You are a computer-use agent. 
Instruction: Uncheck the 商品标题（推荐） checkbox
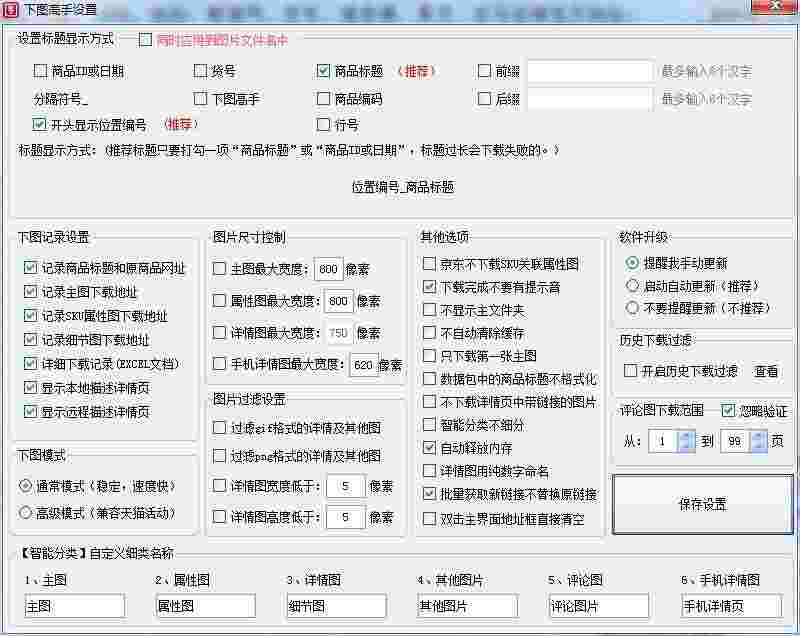tap(323, 71)
